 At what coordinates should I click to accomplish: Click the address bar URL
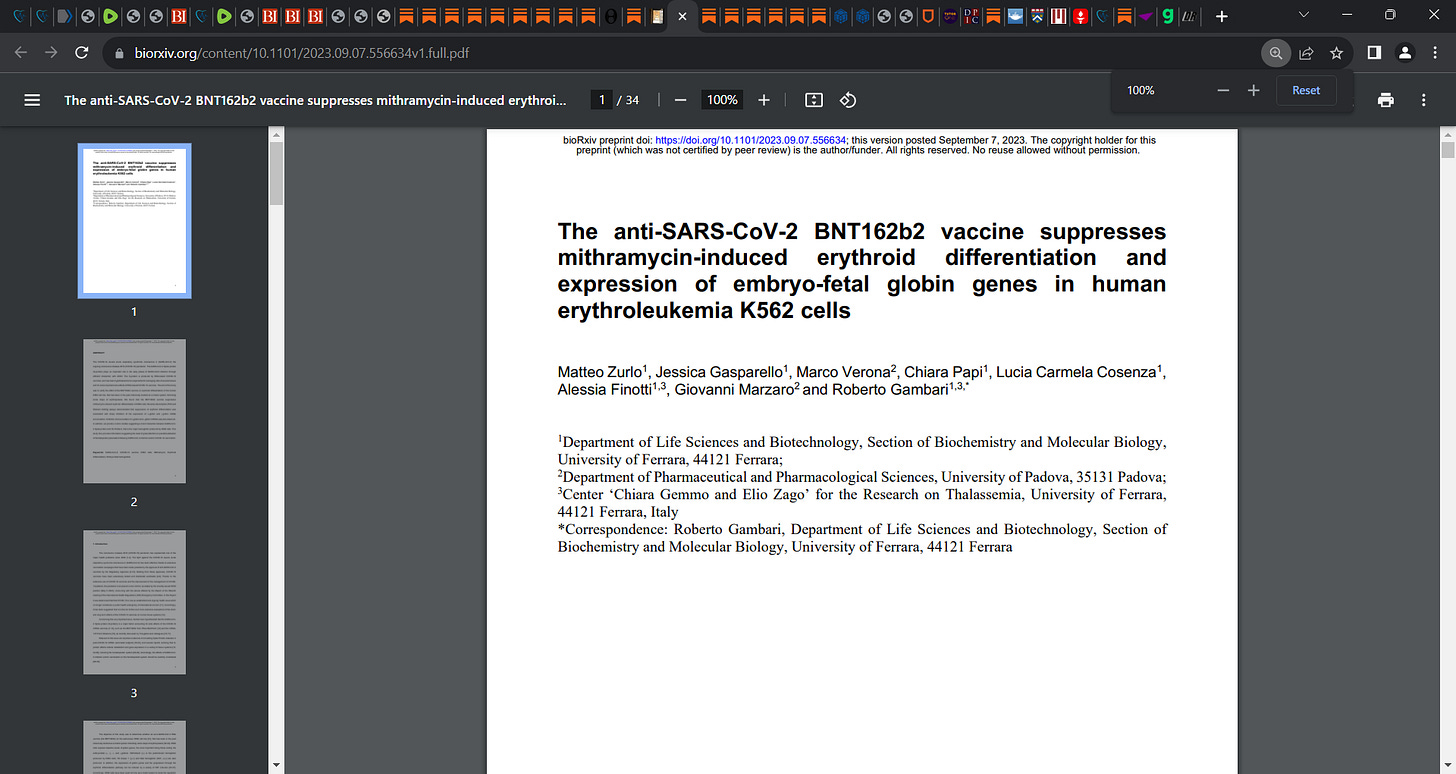click(301, 53)
